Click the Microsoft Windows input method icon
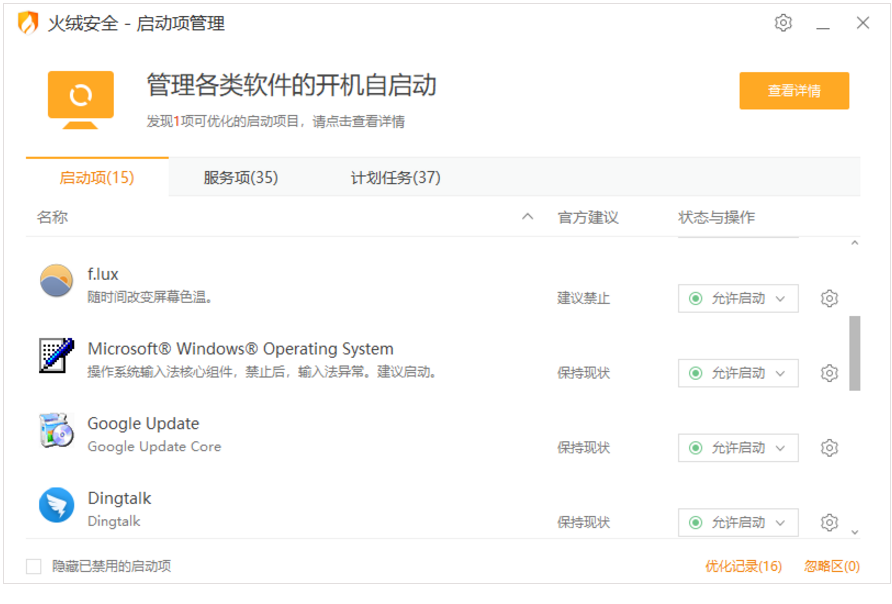 pyautogui.click(x=57, y=356)
